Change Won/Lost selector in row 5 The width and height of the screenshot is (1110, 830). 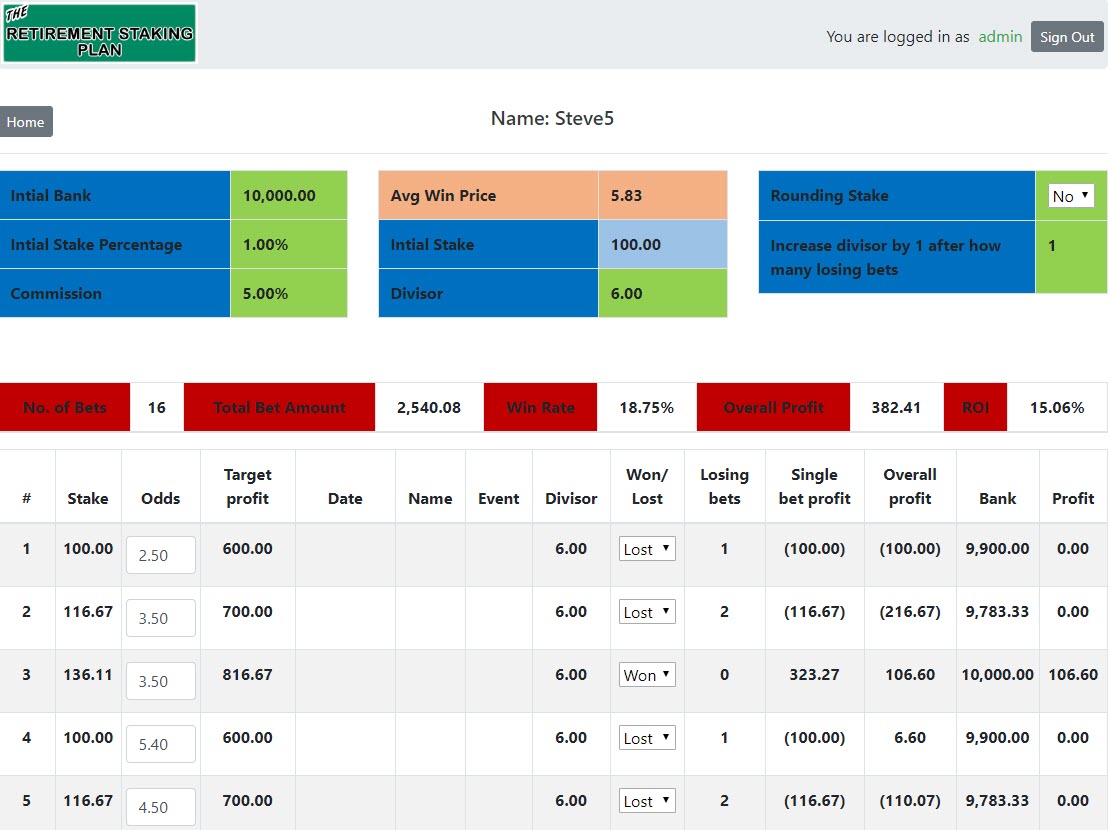pyautogui.click(x=647, y=801)
